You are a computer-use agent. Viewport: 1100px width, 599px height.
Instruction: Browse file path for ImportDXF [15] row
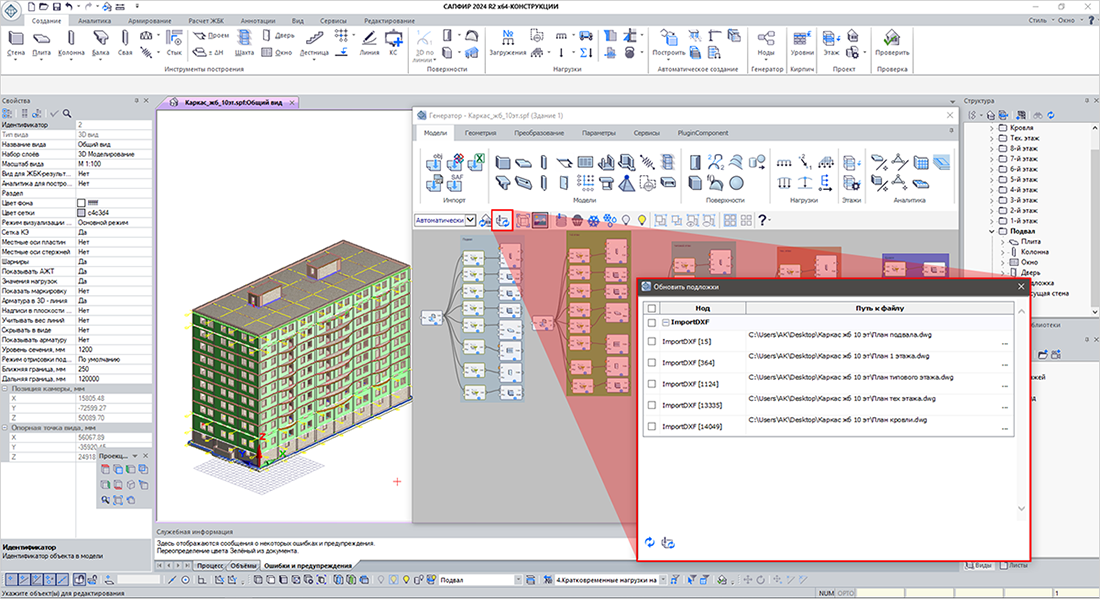click(x=1005, y=344)
